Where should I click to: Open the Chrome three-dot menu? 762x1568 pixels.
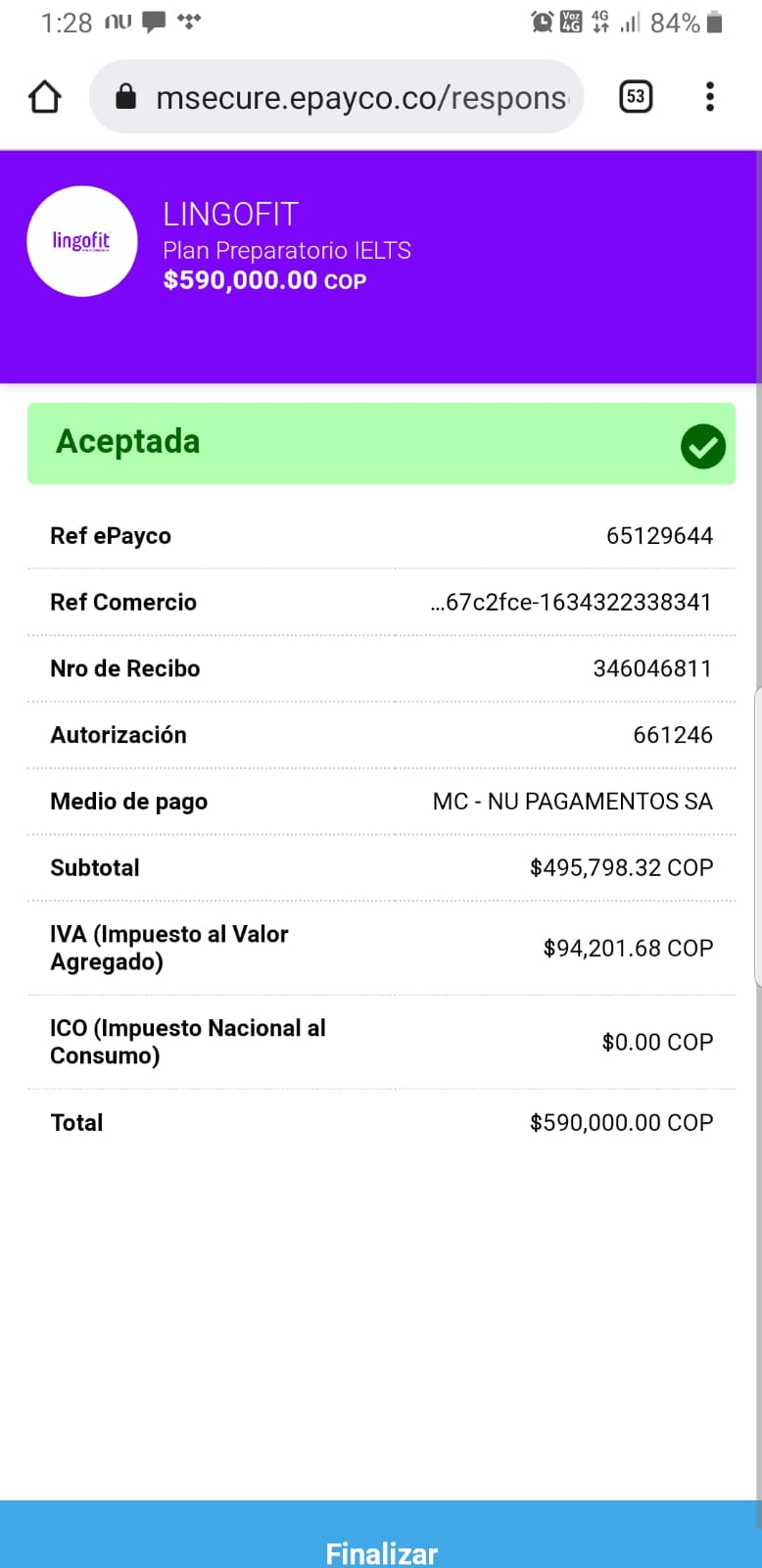coord(710,96)
